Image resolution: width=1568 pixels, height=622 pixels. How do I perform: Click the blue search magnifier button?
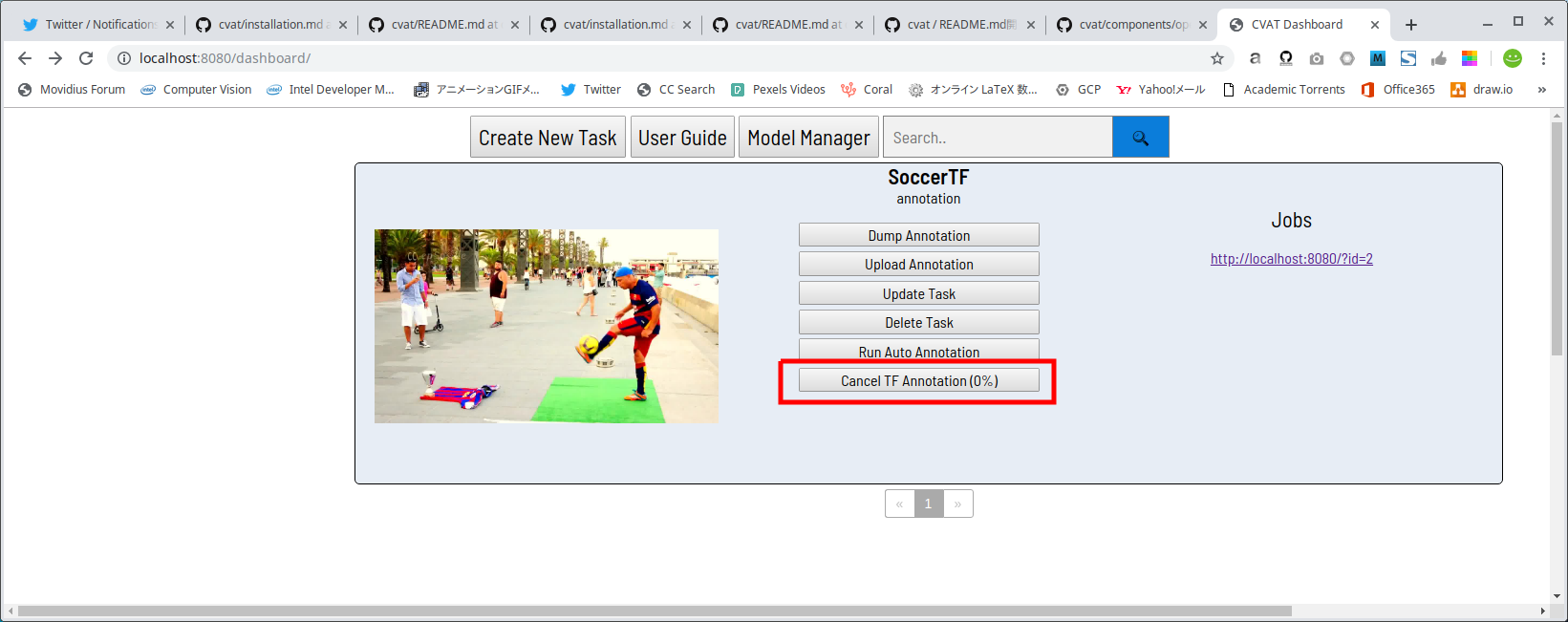(1141, 138)
